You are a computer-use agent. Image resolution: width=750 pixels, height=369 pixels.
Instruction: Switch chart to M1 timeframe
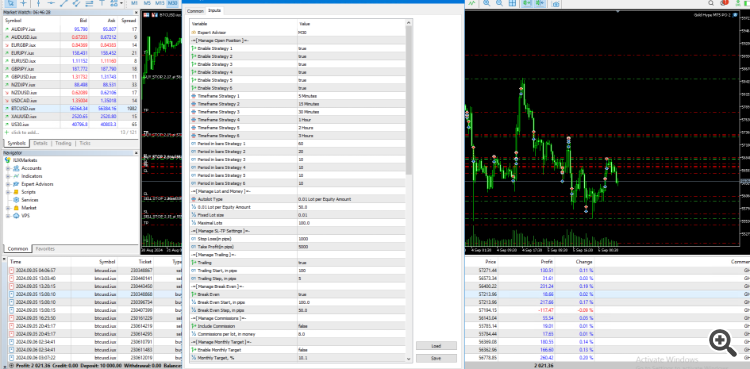135,3
